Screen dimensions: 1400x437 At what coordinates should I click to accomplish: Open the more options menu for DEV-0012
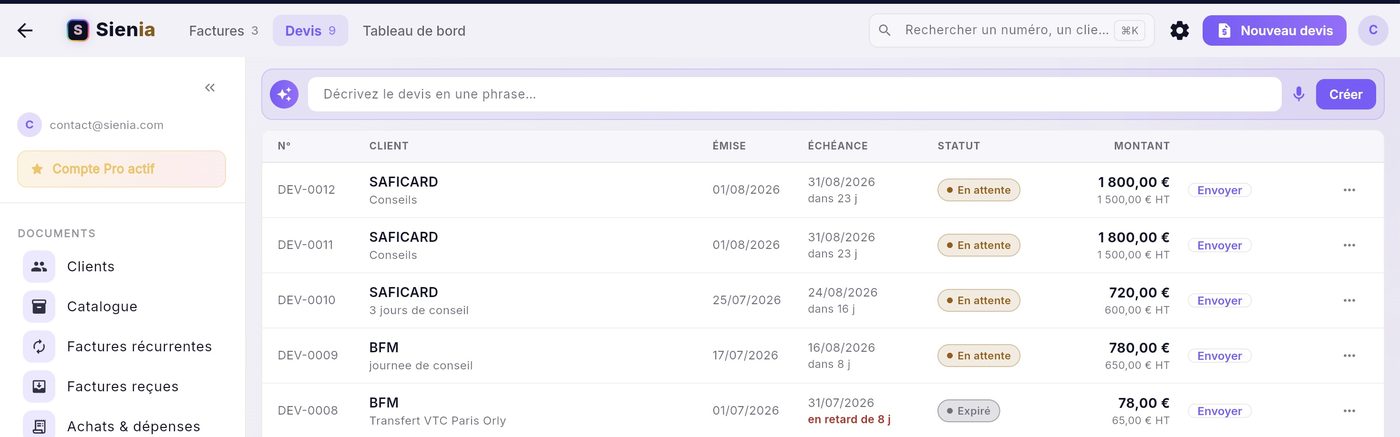pyautogui.click(x=1349, y=190)
